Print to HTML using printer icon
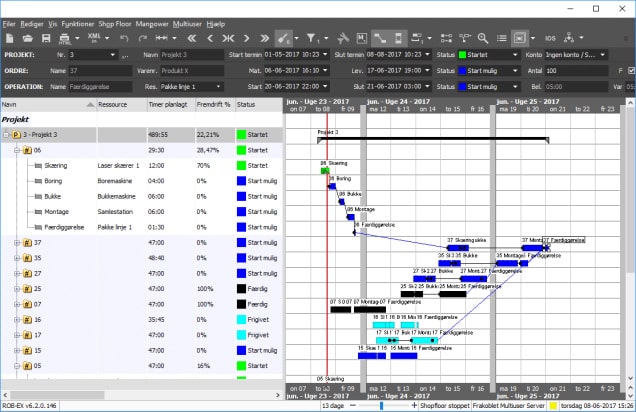This screenshot has width=636, height=412. pos(64,39)
